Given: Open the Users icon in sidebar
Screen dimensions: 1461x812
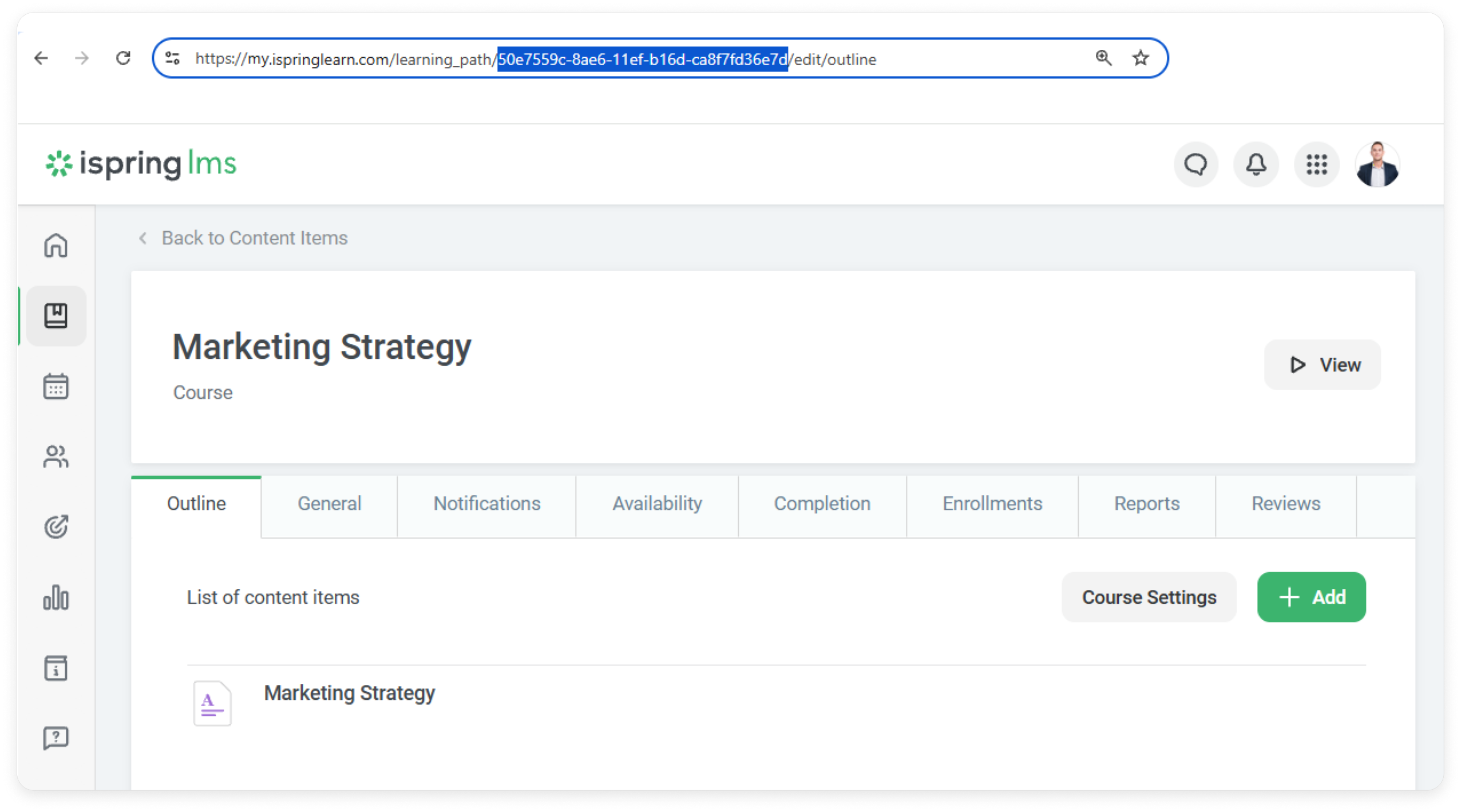Looking at the screenshot, I should point(56,457).
